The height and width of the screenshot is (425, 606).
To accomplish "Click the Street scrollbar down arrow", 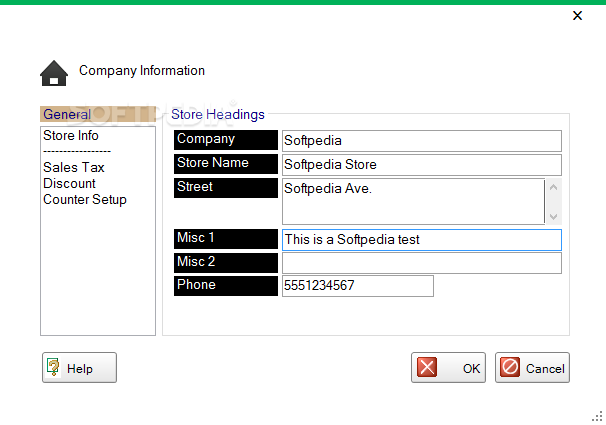I will point(553,216).
